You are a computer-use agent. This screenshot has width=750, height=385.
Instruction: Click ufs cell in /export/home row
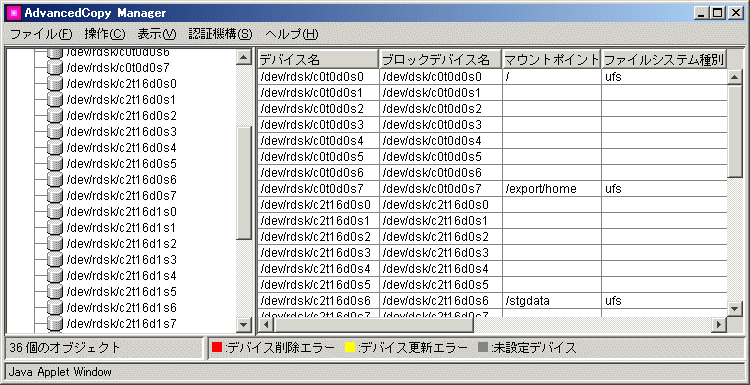click(664, 188)
